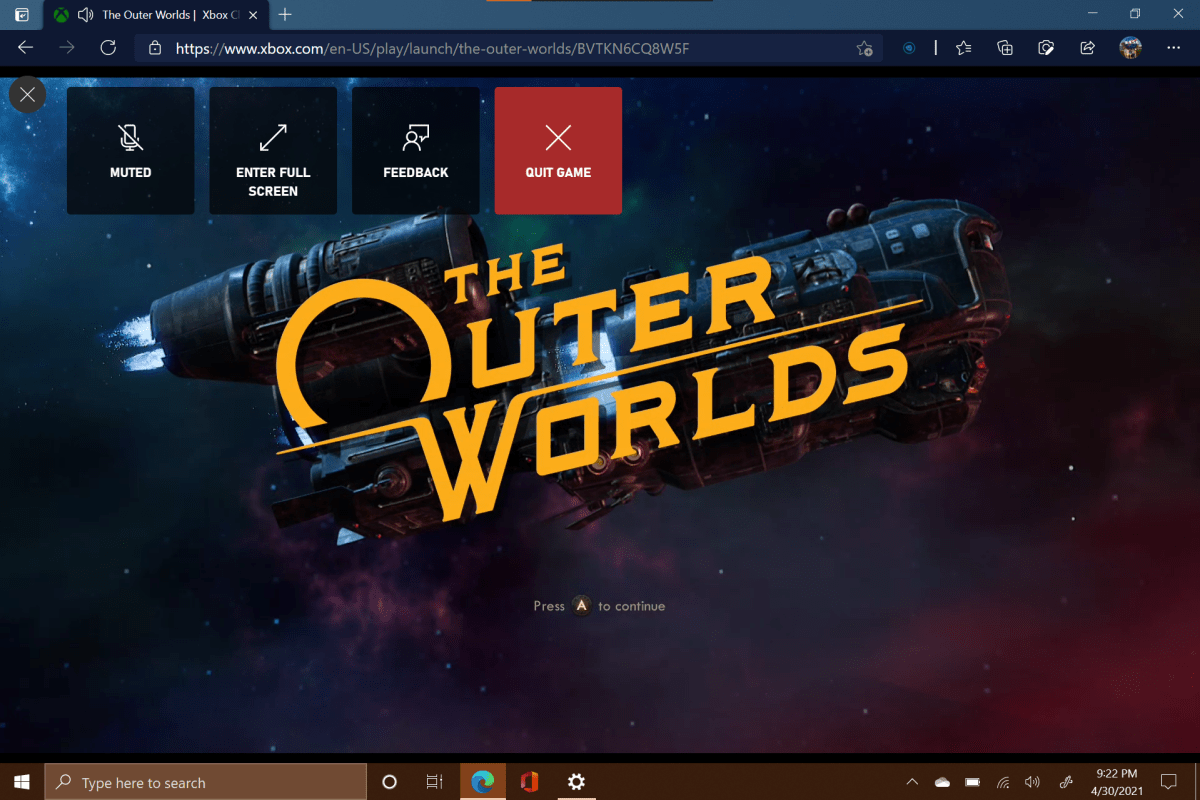This screenshot has height=800, width=1200.
Task: Open the Collections icon
Action: click(x=1005, y=48)
